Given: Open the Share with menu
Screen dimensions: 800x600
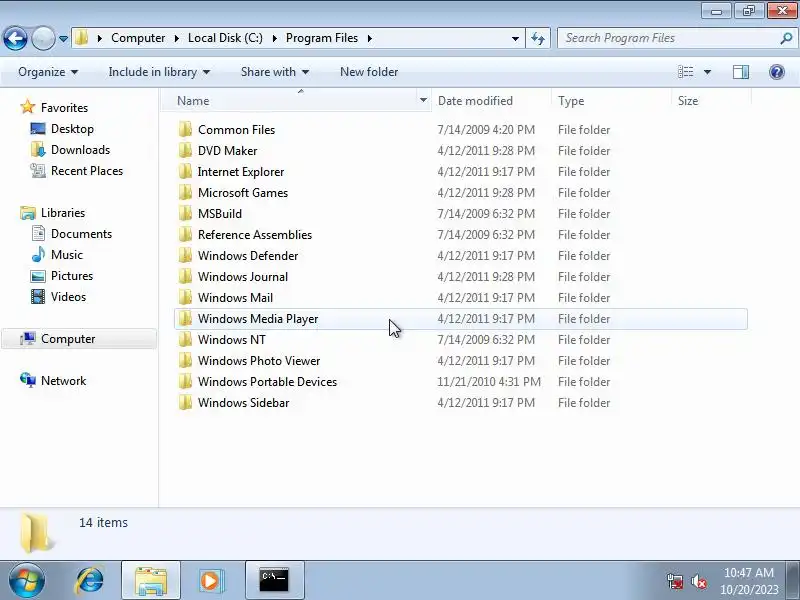Looking at the screenshot, I should (275, 72).
